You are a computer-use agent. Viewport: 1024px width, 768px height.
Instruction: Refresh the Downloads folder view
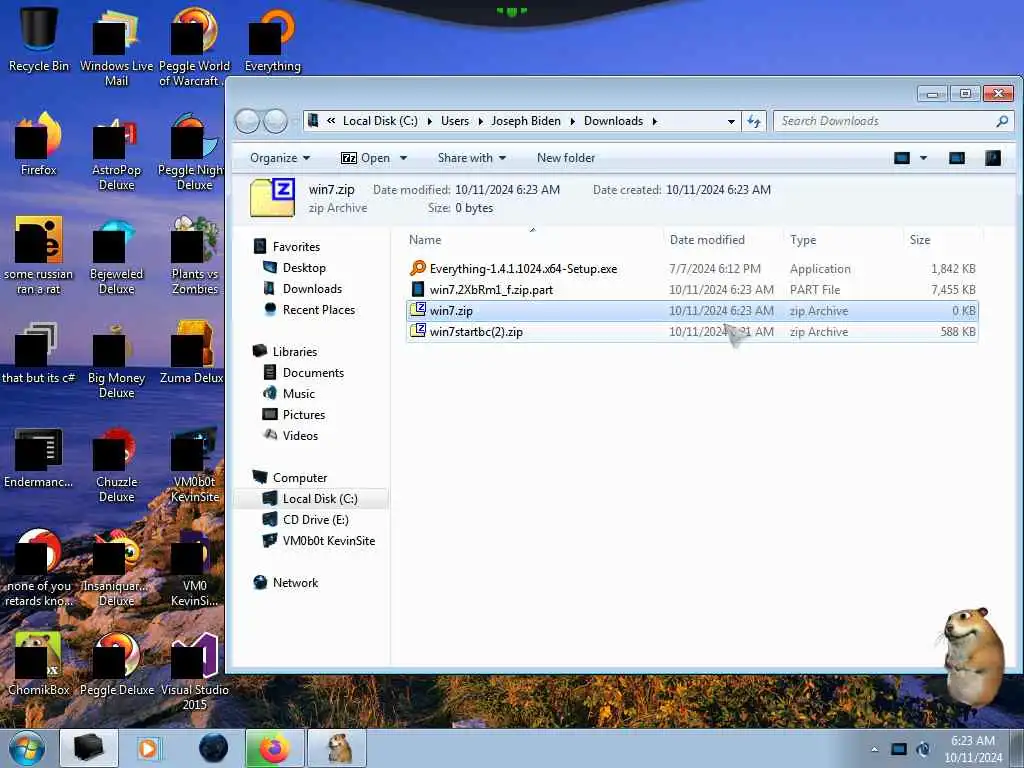[x=754, y=121]
